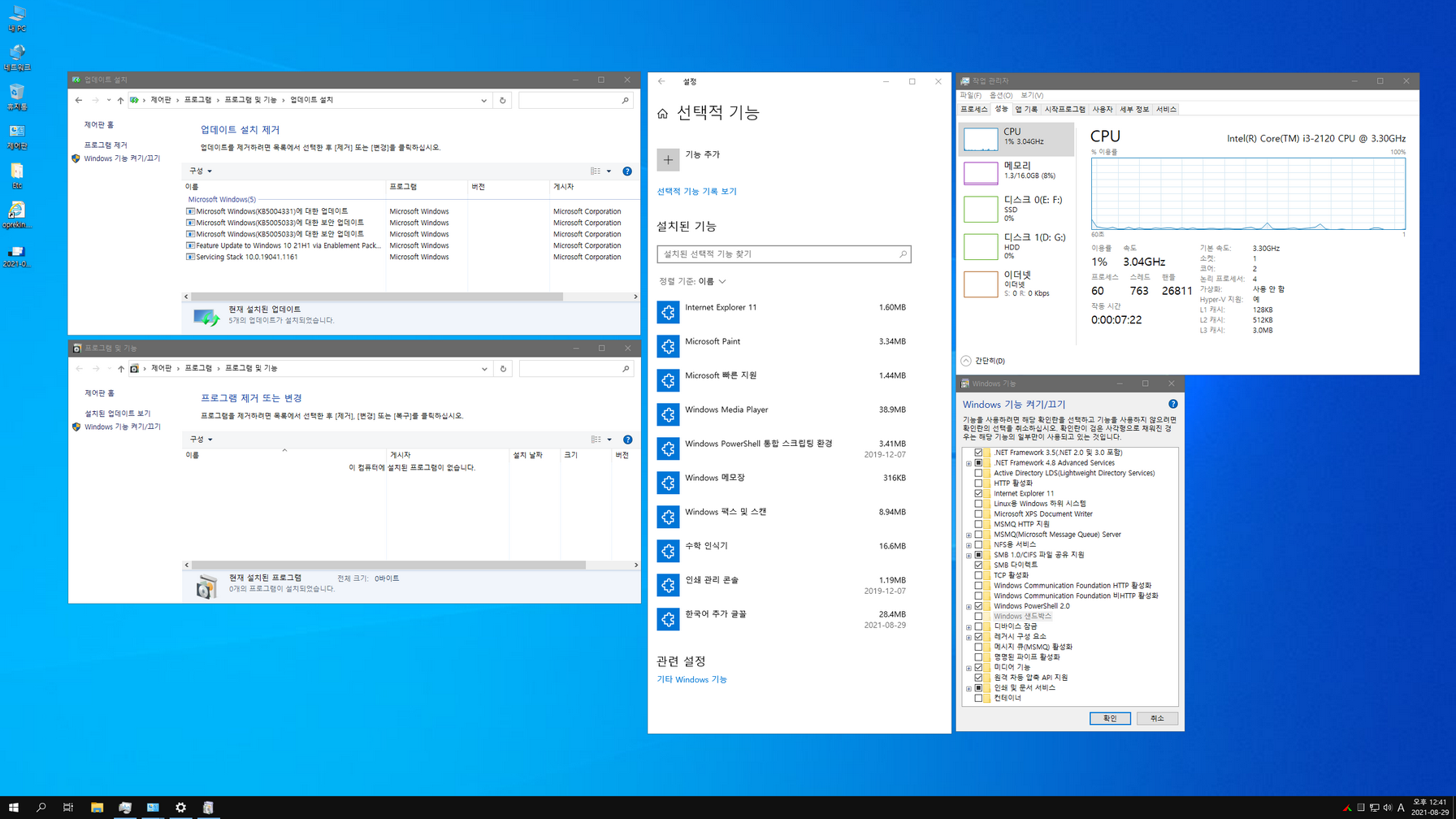1456x819 pixels.
Task: Select the CPU graph thumbnail in Task Manager
Action: (x=980, y=139)
